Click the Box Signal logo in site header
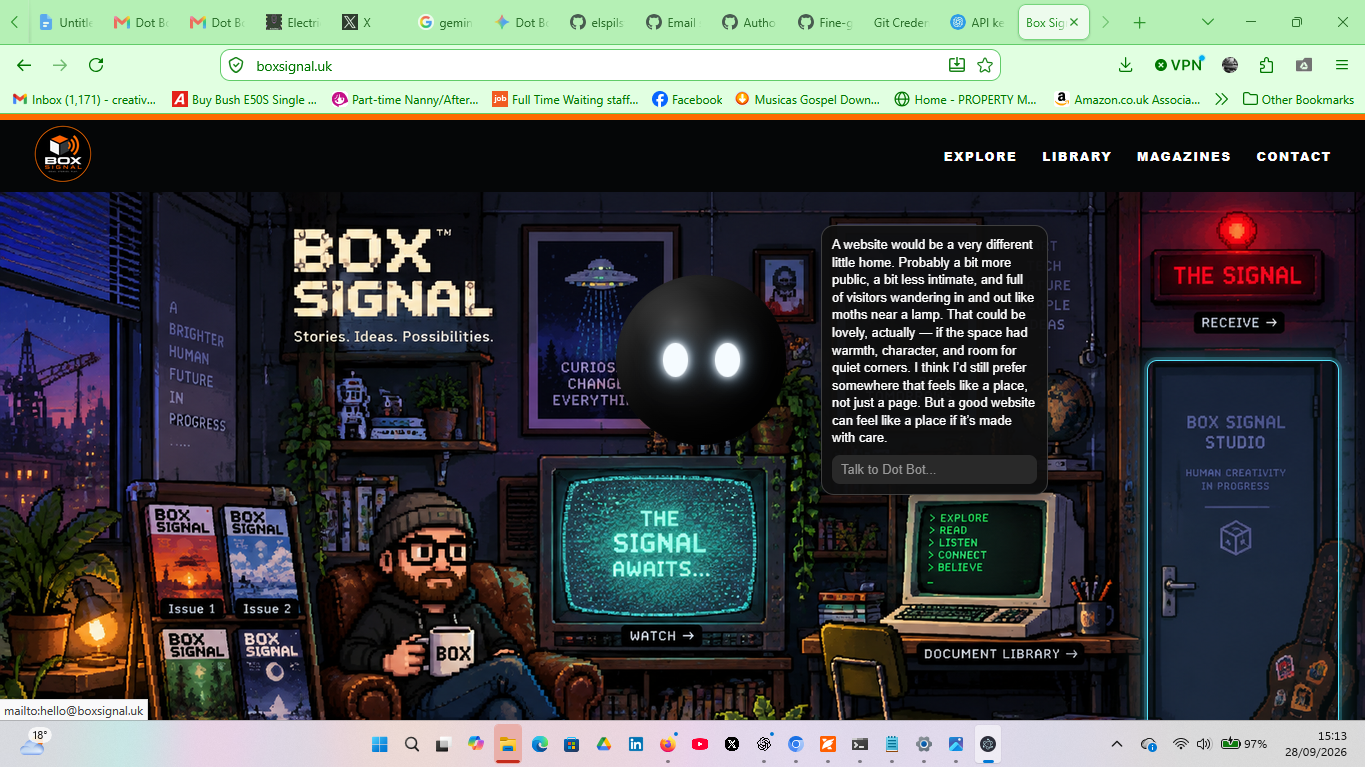Image resolution: width=1365 pixels, height=767 pixels. click(x=63, y=154)
